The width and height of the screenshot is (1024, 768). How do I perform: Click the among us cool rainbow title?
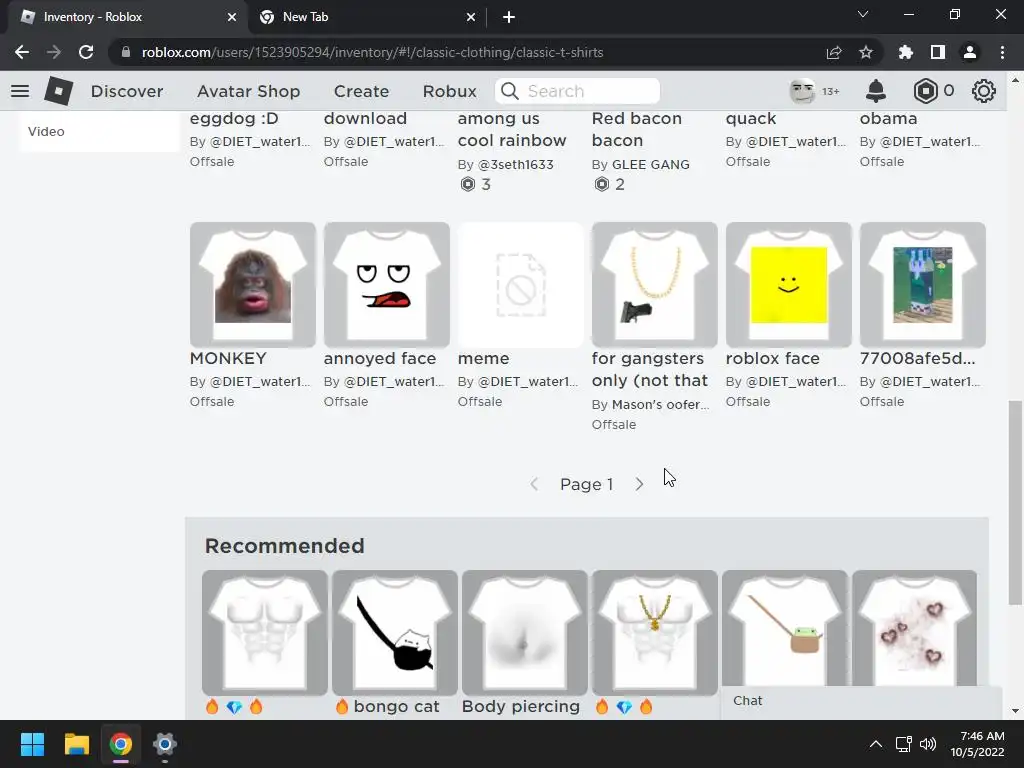512,129
